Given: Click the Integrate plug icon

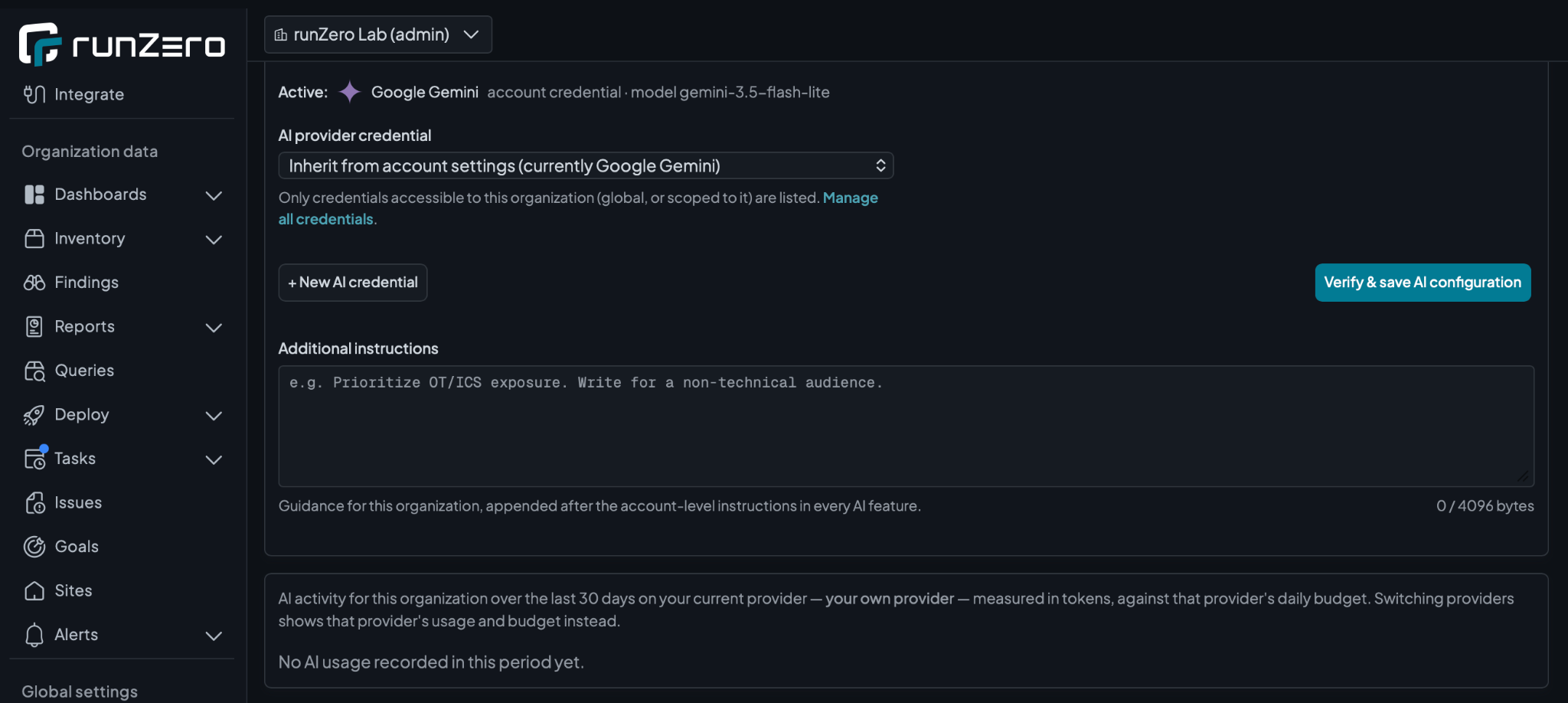Looking at the screenshot, I should (34, 94).
